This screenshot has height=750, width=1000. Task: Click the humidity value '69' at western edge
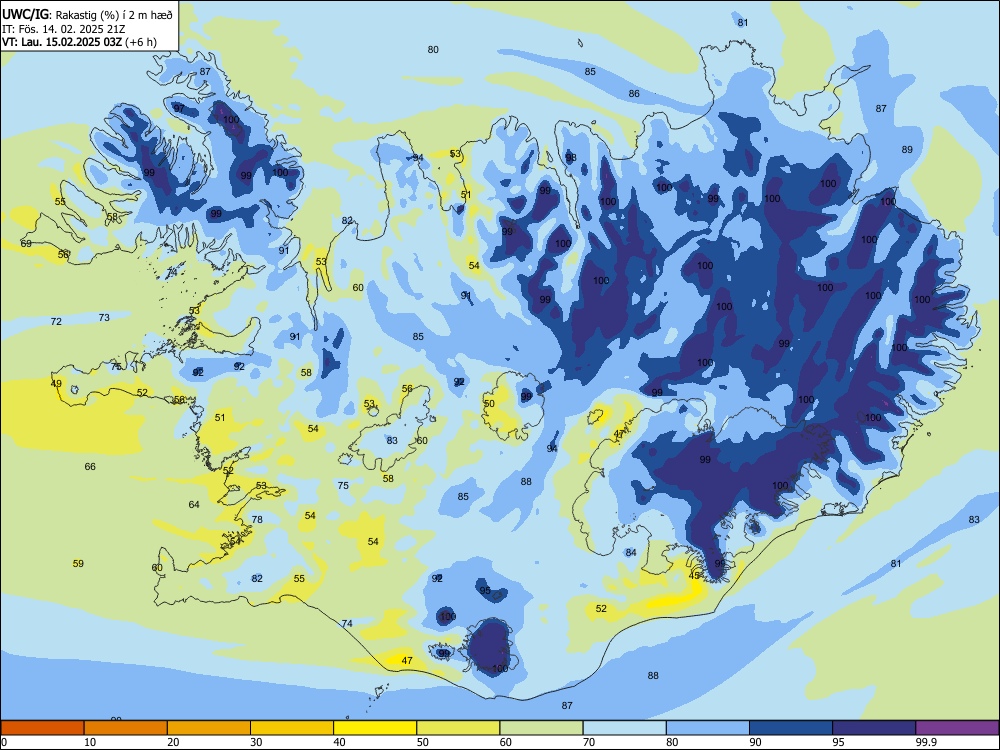[x=26, y=244]
